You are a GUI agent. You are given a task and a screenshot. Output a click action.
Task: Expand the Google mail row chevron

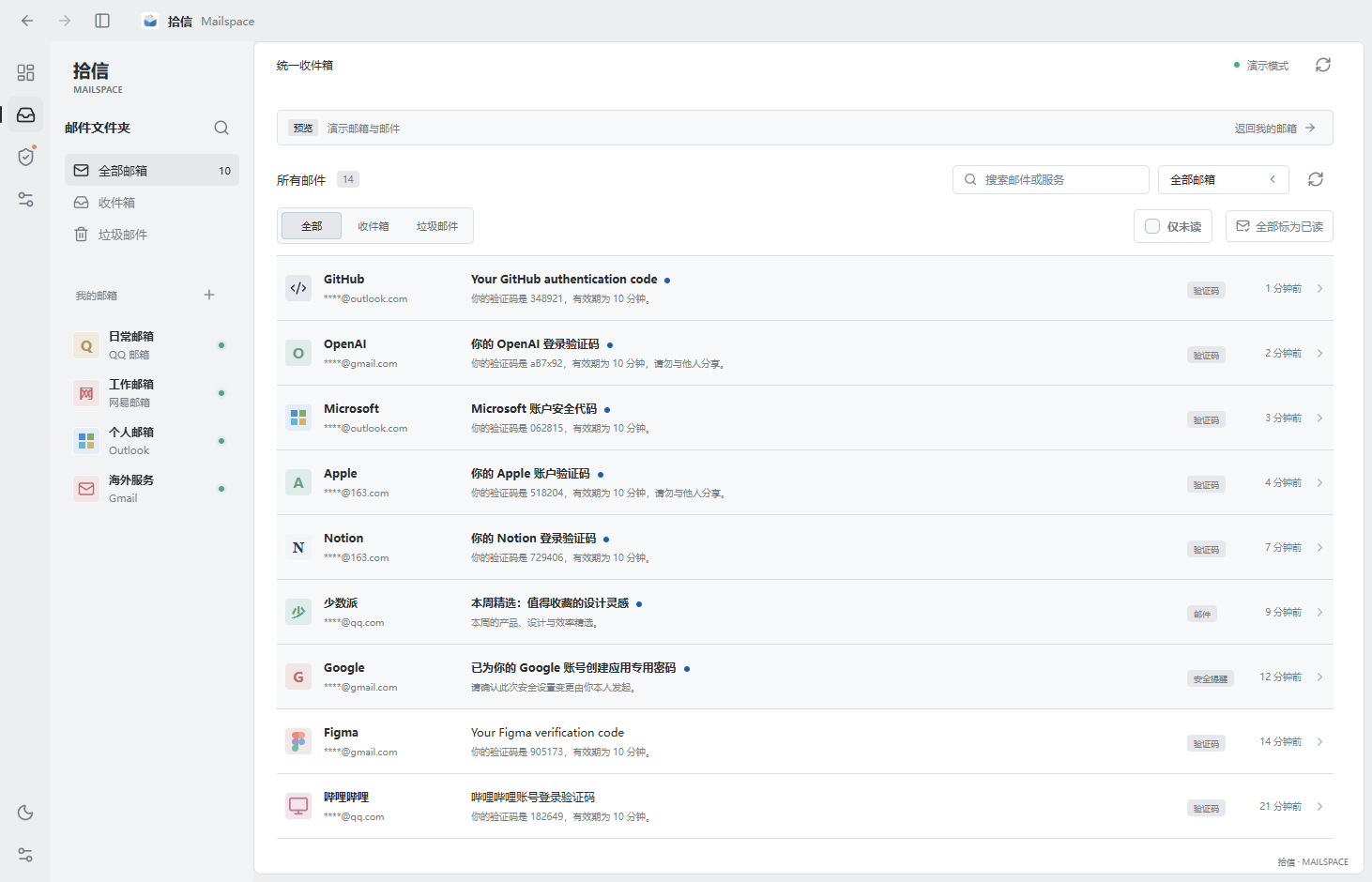1319,677
